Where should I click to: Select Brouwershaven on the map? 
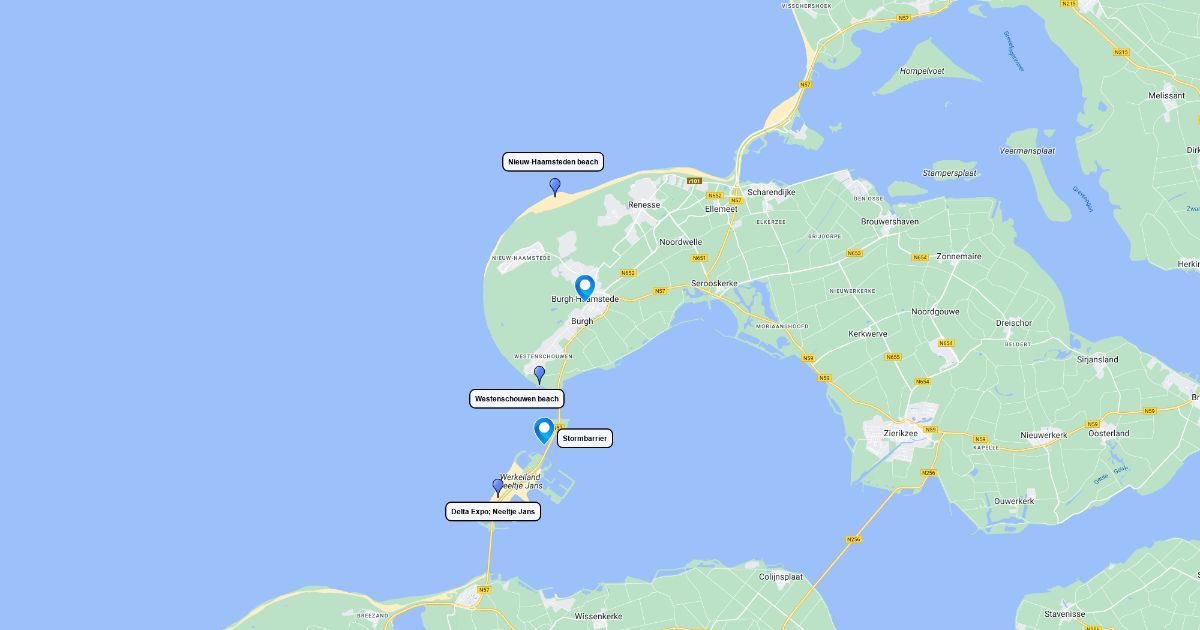pyautogui.click(x=891, y=221)
